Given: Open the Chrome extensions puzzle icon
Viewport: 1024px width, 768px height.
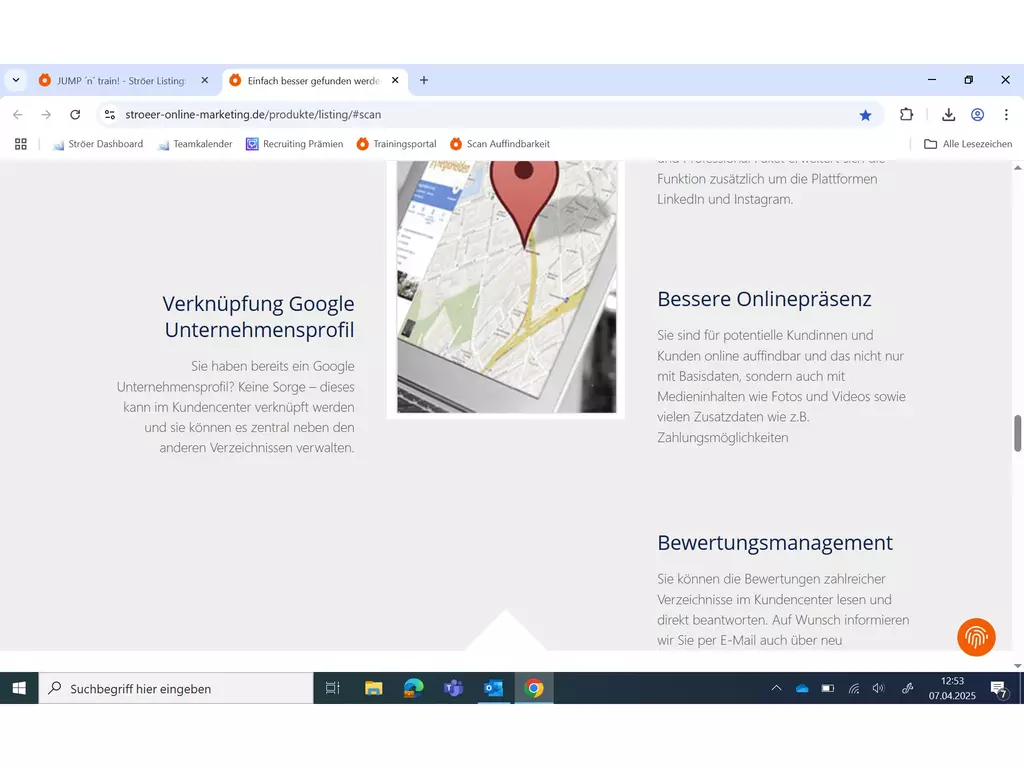Looking at the screenshot, I should pyautogui.click(x=907, y=115).
